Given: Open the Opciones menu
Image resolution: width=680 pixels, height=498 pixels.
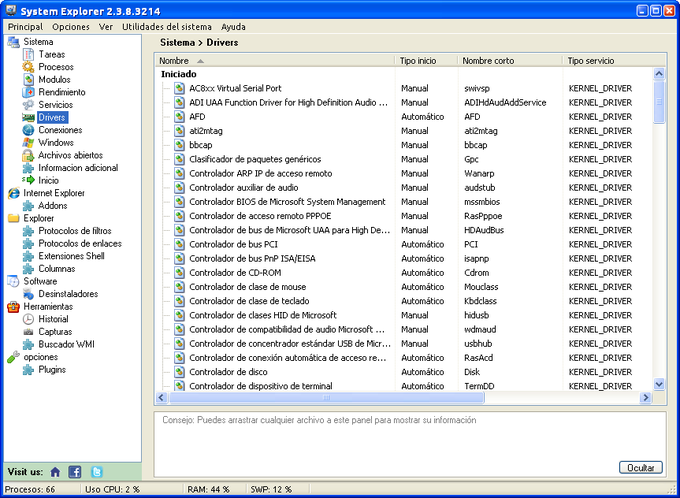Looking at the screenshot, I should coord(71,27).
